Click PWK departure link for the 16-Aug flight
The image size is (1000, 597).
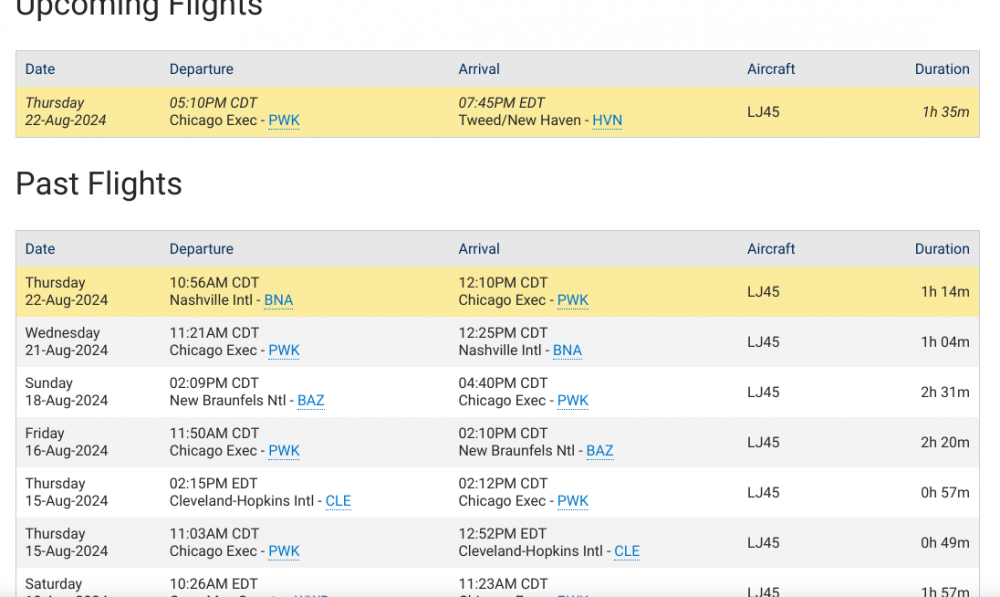[284, 451]
